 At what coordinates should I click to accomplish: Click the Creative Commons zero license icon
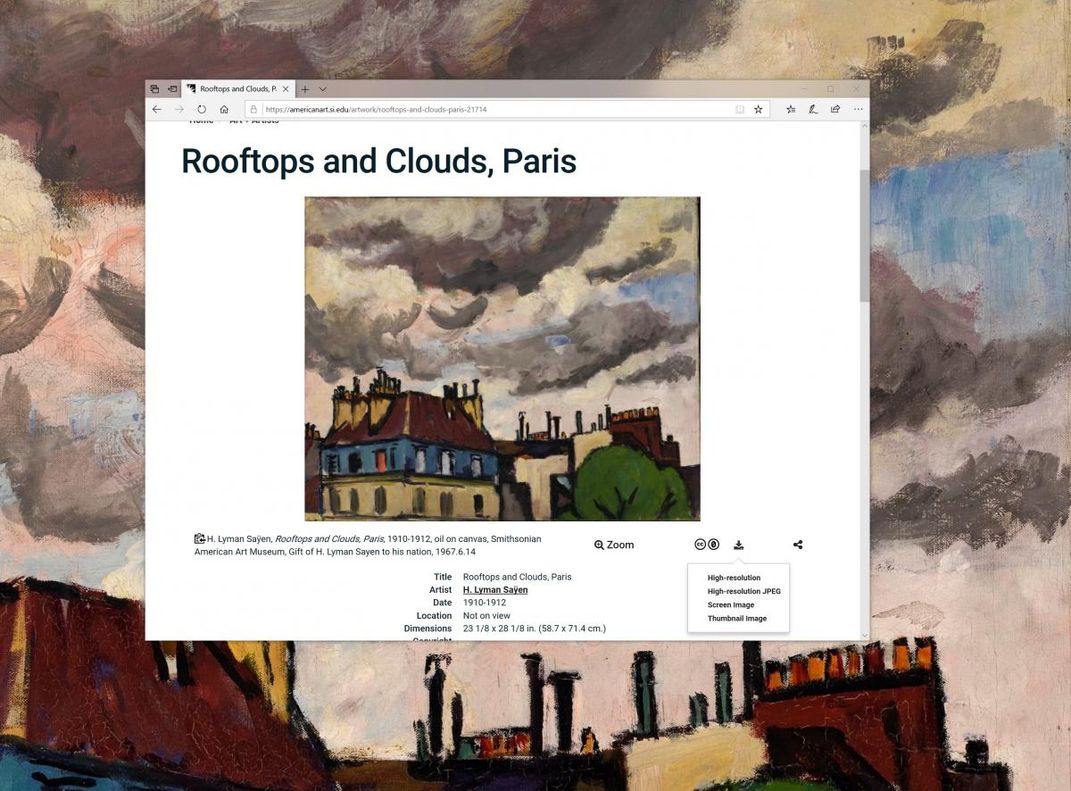707,544
